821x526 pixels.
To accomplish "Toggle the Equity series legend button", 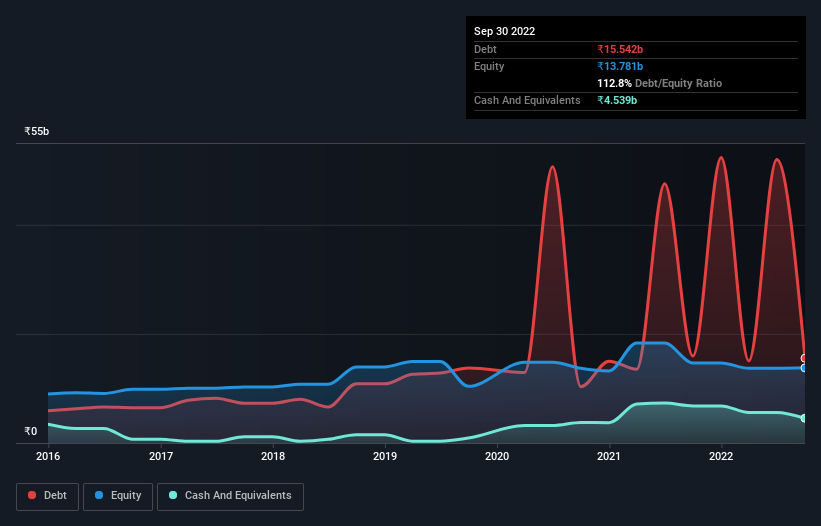I will pyautogui.click(x=118, y=496).
